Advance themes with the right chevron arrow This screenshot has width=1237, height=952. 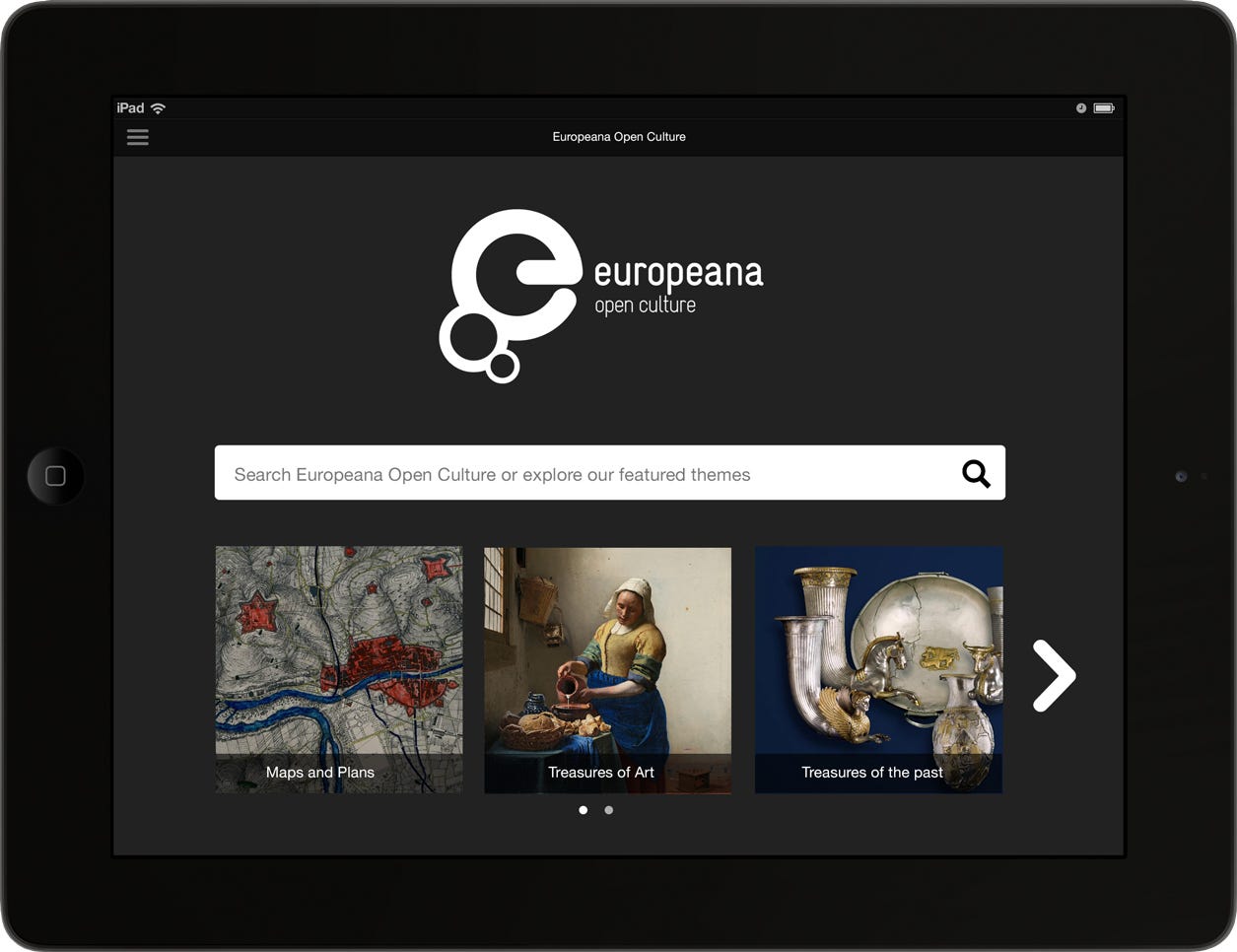(x=1054, y=676)
